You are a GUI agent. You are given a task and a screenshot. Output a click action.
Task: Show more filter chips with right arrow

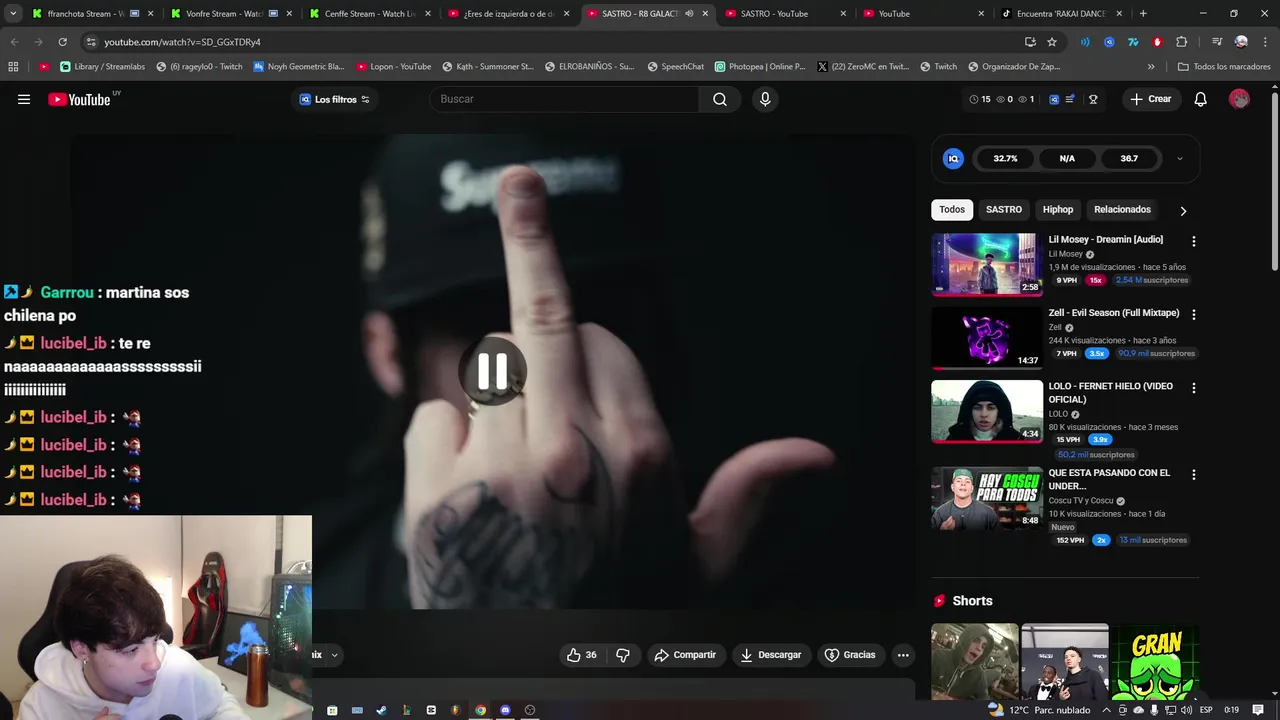tap(1183, 211)
